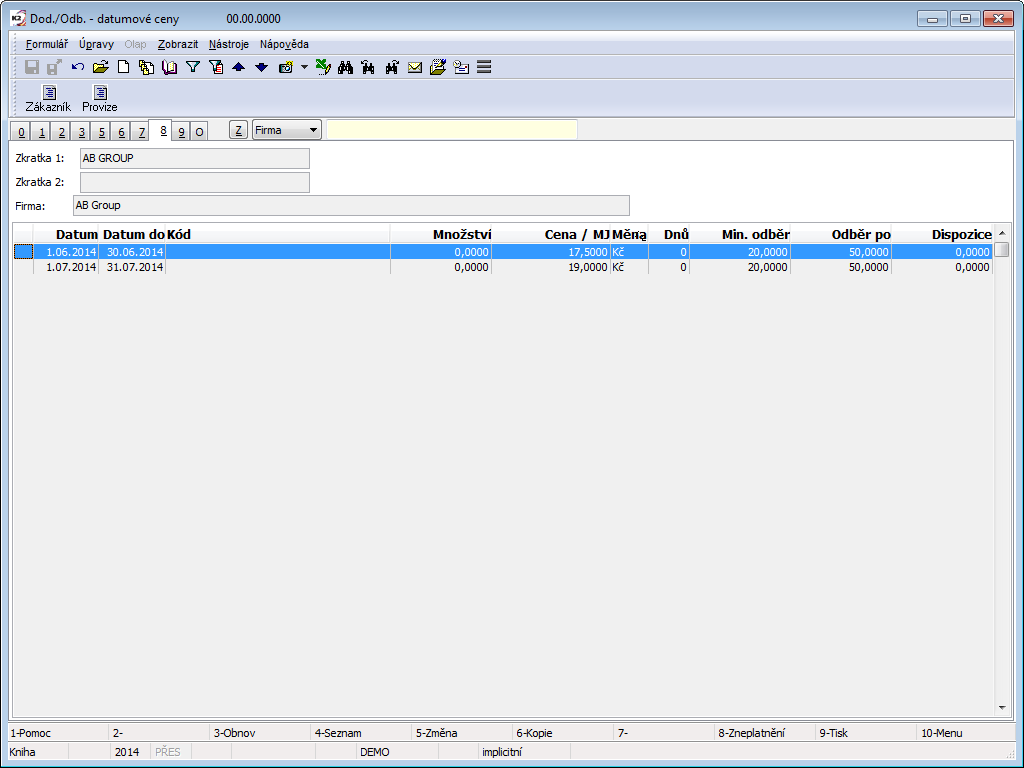This screenshot has height=768, width=1024.
Task: Open the Formulář menu
Action: (x=46, y=44)
